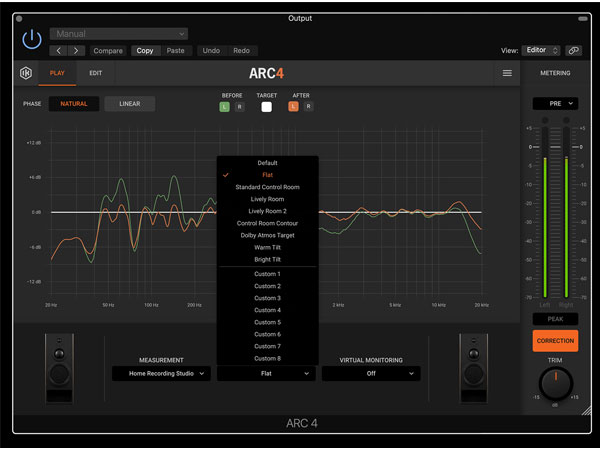Click the left speaker image

point(59,368)
